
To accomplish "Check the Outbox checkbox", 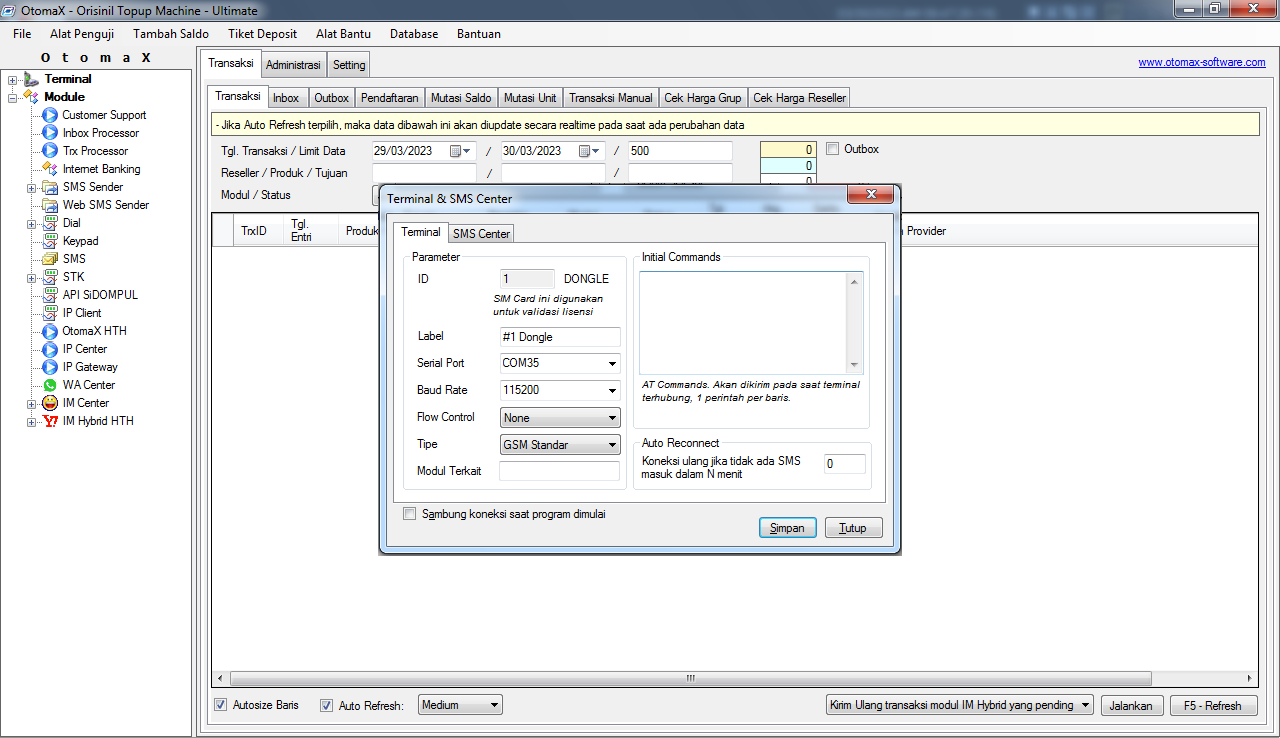I will point(833,149).
